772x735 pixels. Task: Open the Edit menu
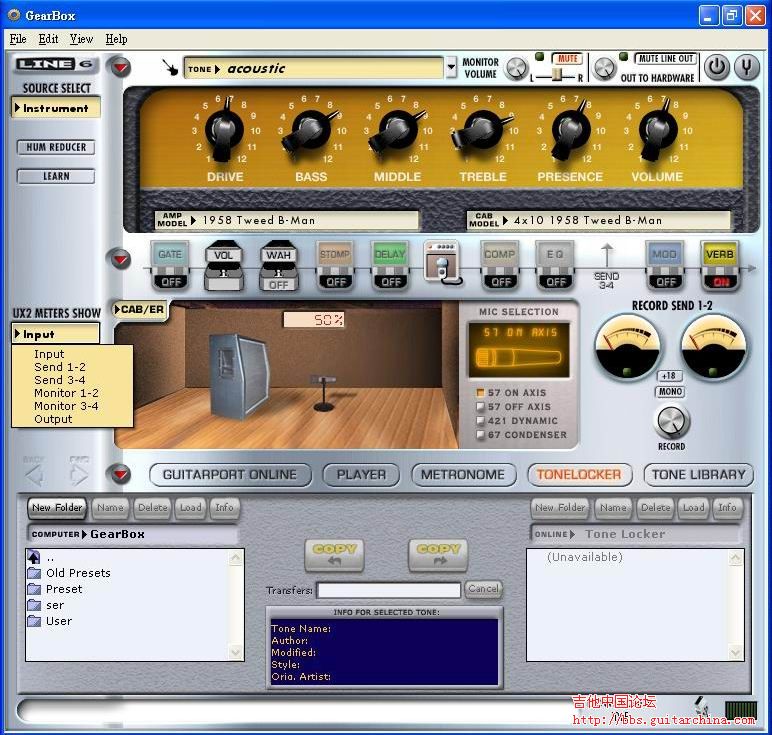(x=48, y=39)
